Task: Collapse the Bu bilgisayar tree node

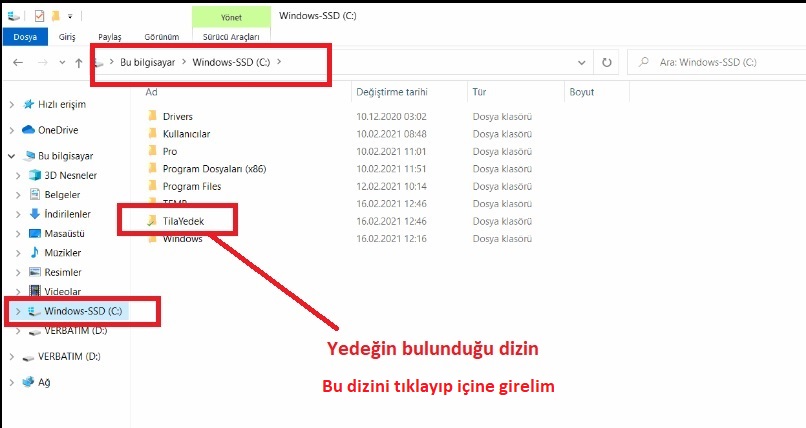Action: pyautogui.click(x=10, y=156)
